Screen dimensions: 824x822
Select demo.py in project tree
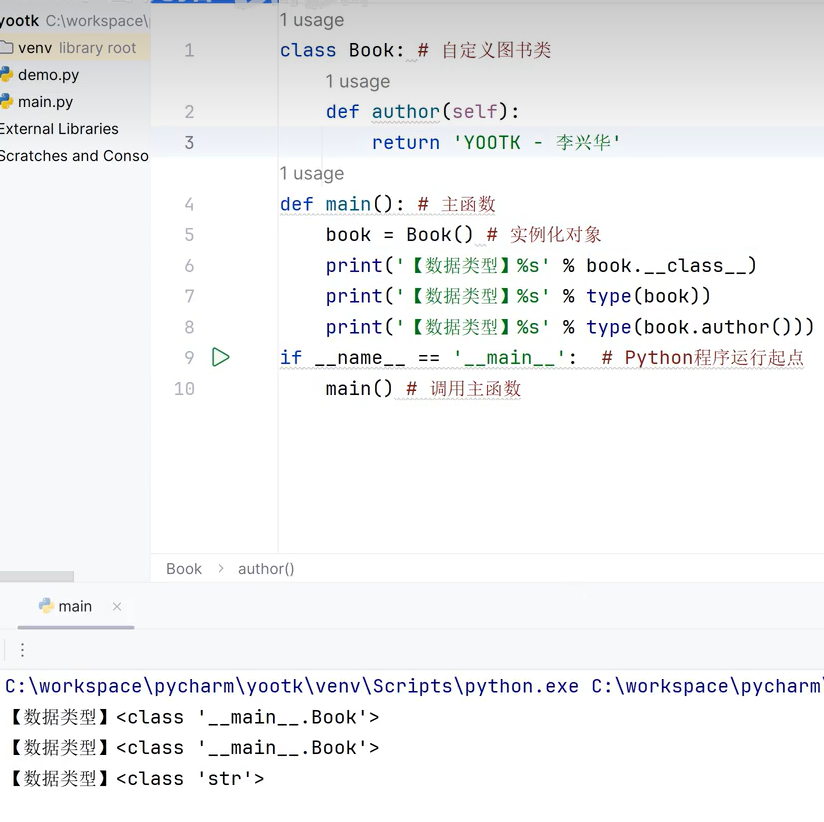click(48, 75)
